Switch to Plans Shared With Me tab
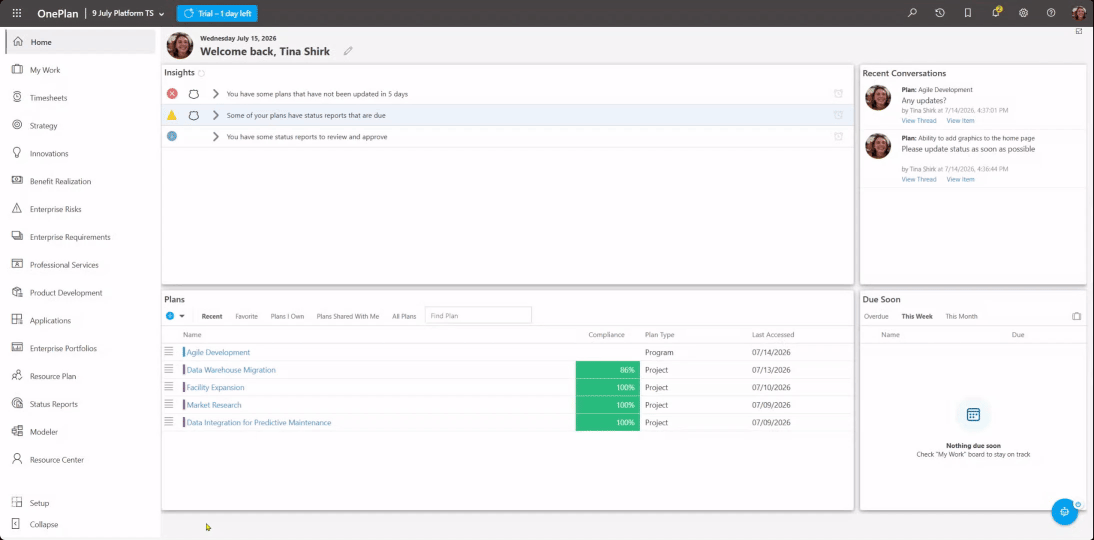The image size is (1094, 540). (x=348, y=316)
